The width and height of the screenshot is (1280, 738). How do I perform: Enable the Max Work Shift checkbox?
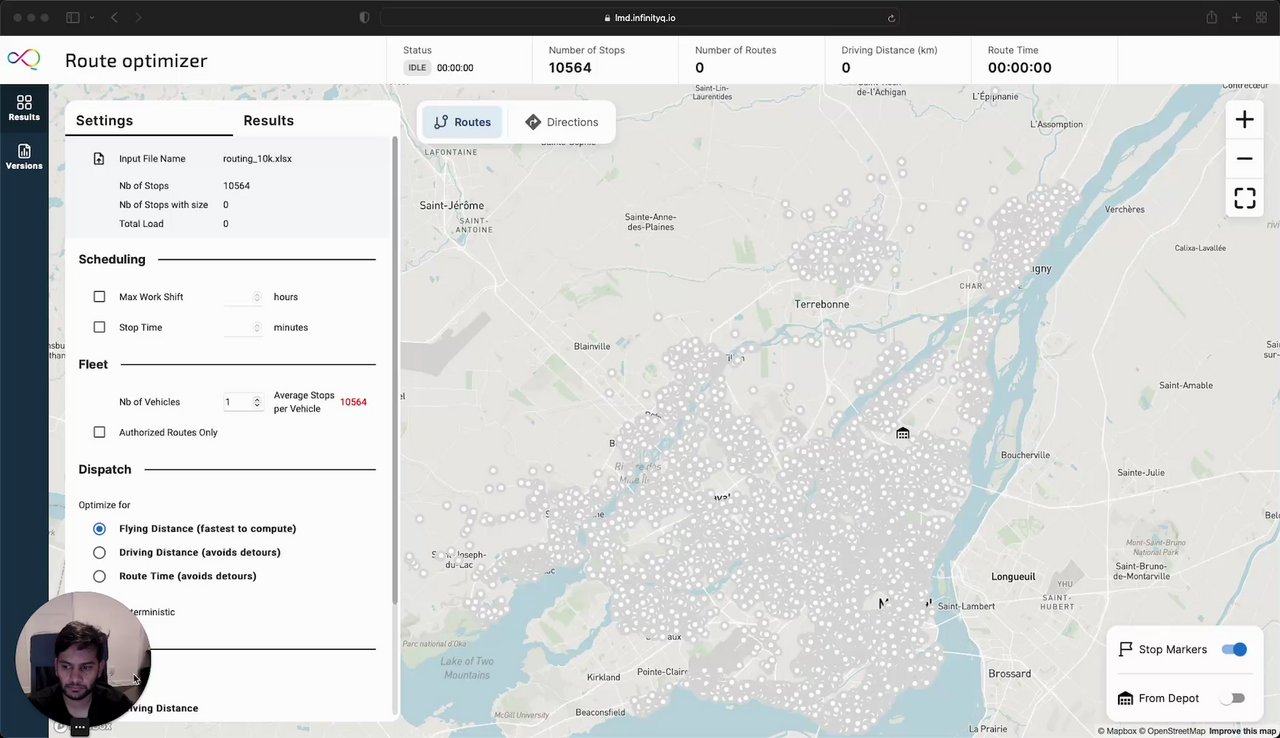click(x=99, y=297)
